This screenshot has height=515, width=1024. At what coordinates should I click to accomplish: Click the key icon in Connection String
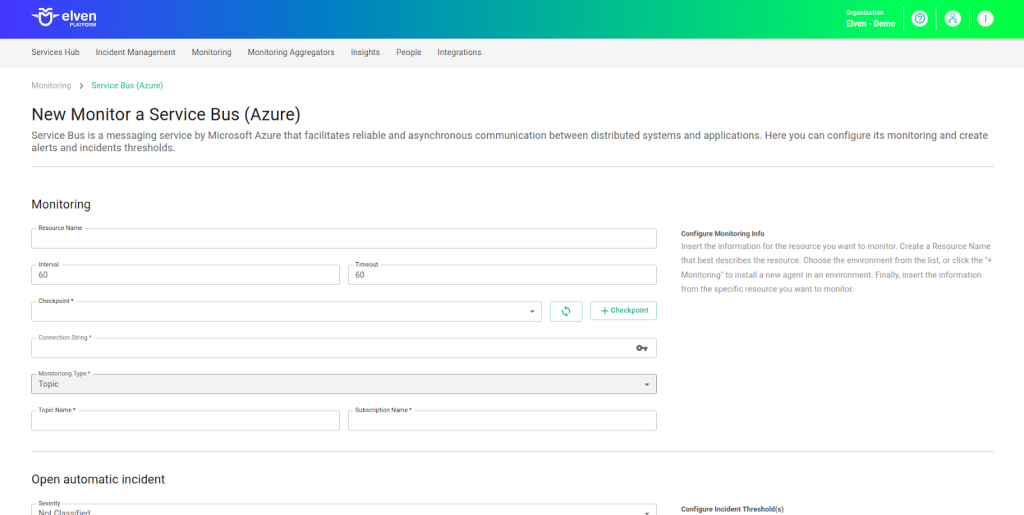[642, 348]
